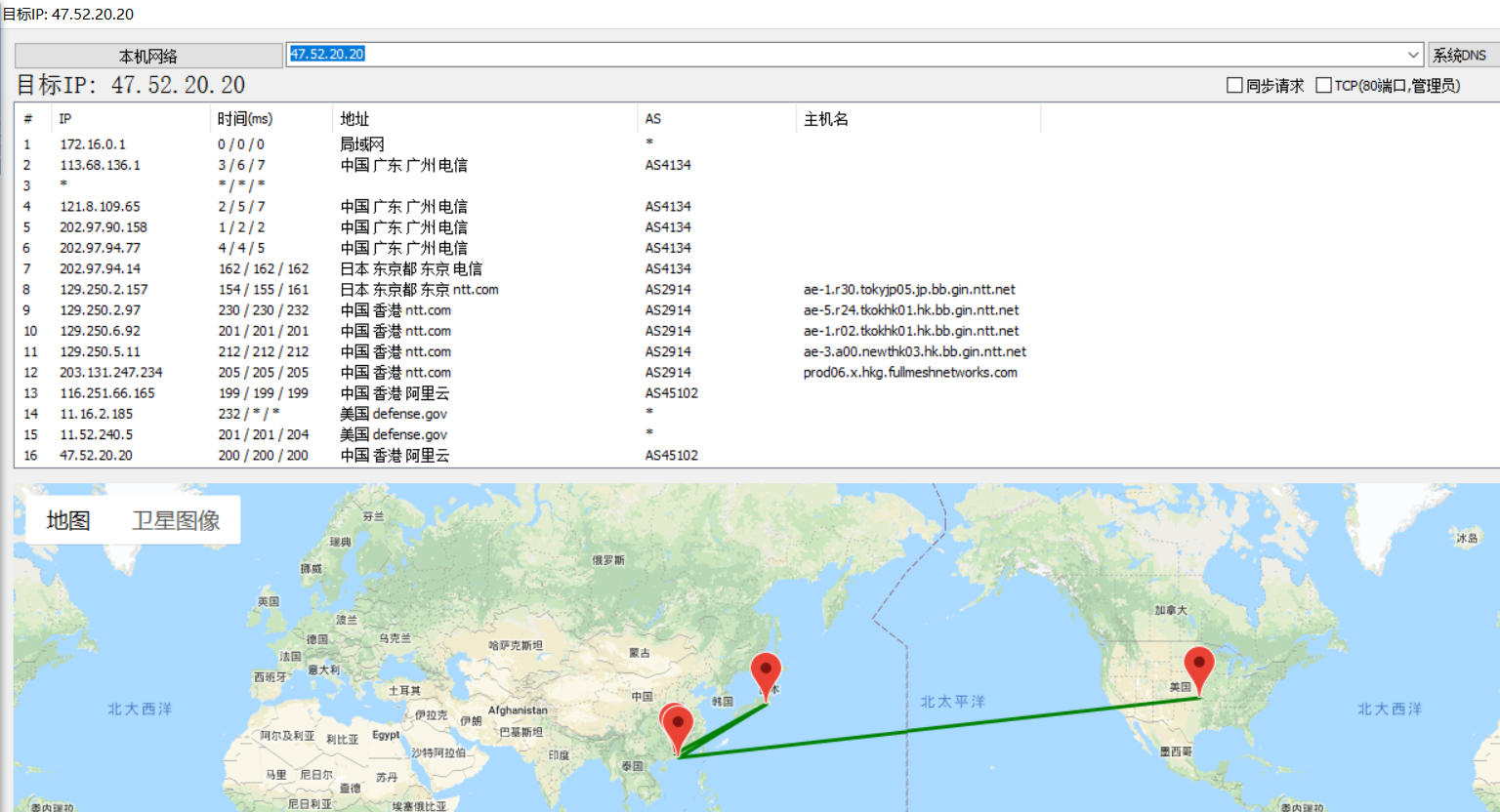Screen dimensions: 1500x812
Task: Click the AS45102 cell in hop 13 row
Action: (672, 393)
